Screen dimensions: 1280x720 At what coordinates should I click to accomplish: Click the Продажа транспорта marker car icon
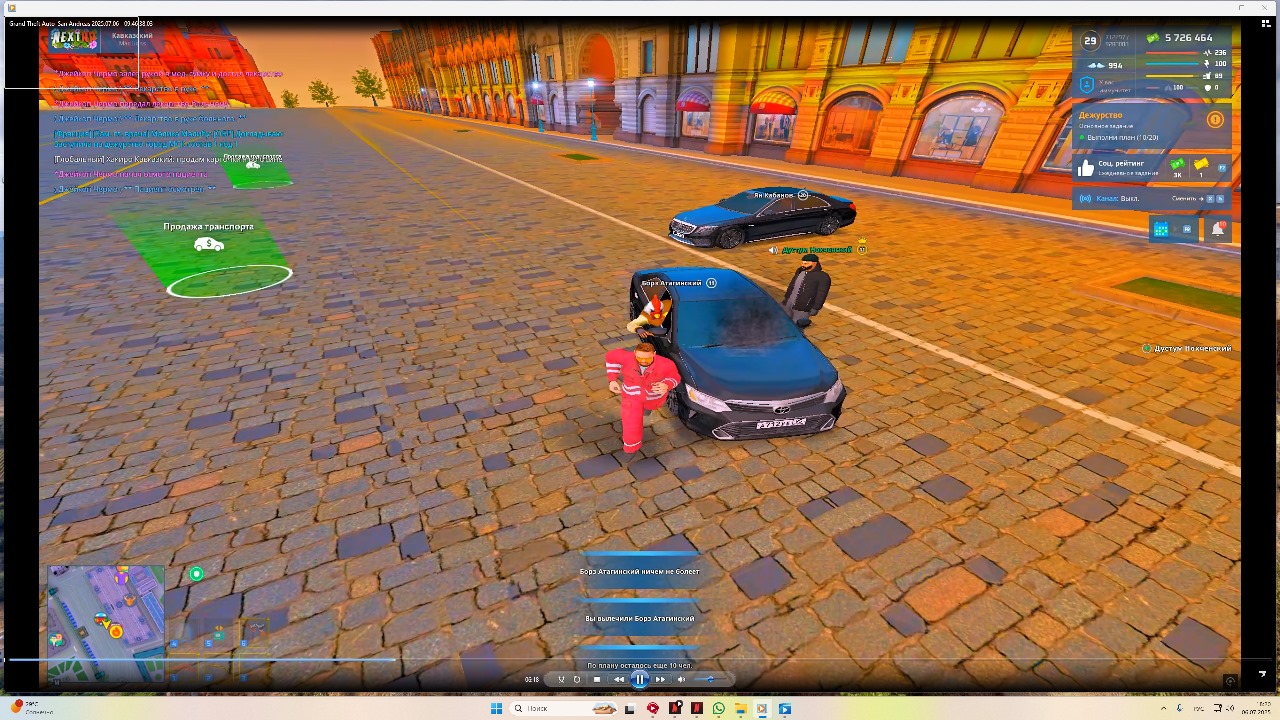[209, 244]
